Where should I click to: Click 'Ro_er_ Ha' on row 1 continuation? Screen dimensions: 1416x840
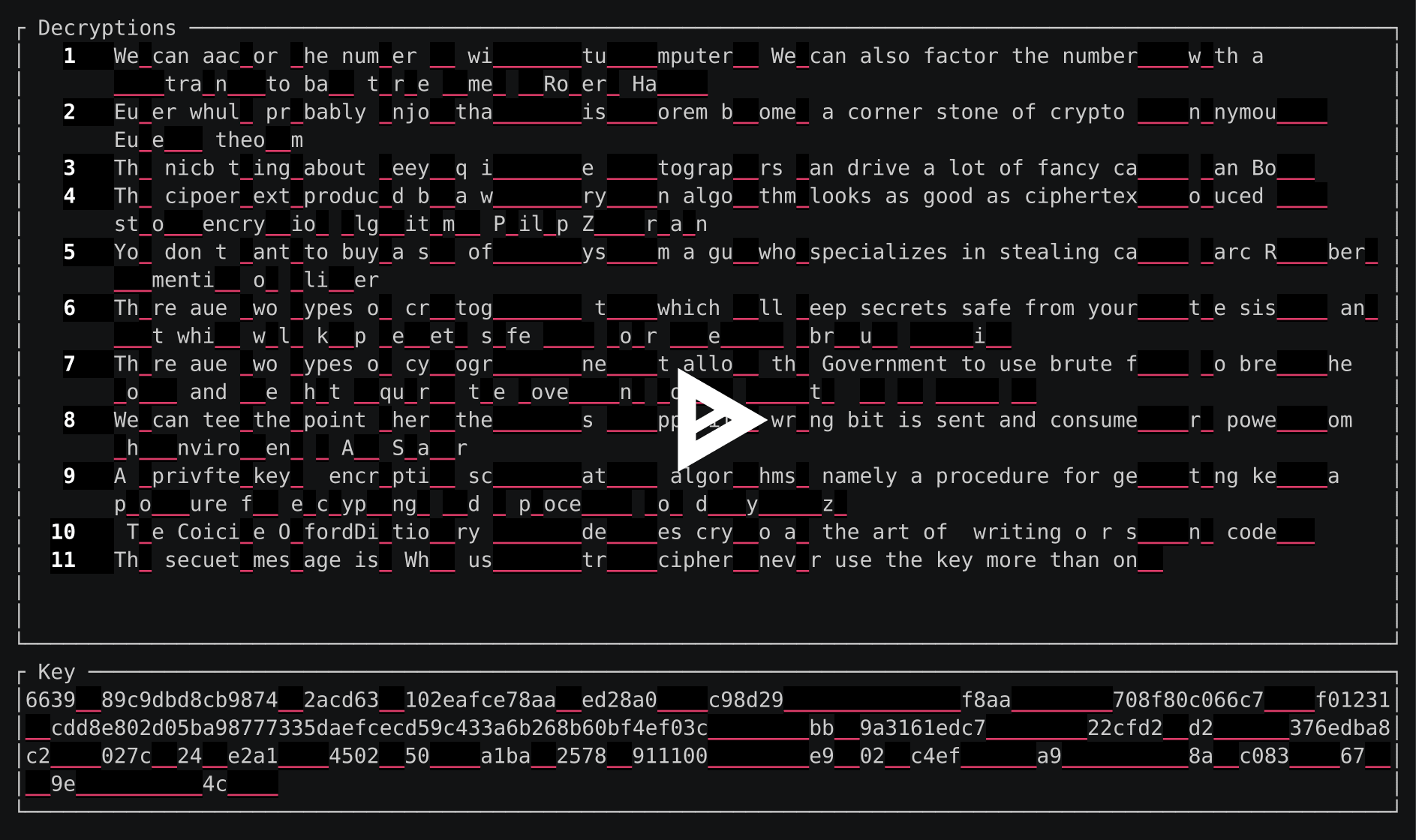click(x=600, y=84)
